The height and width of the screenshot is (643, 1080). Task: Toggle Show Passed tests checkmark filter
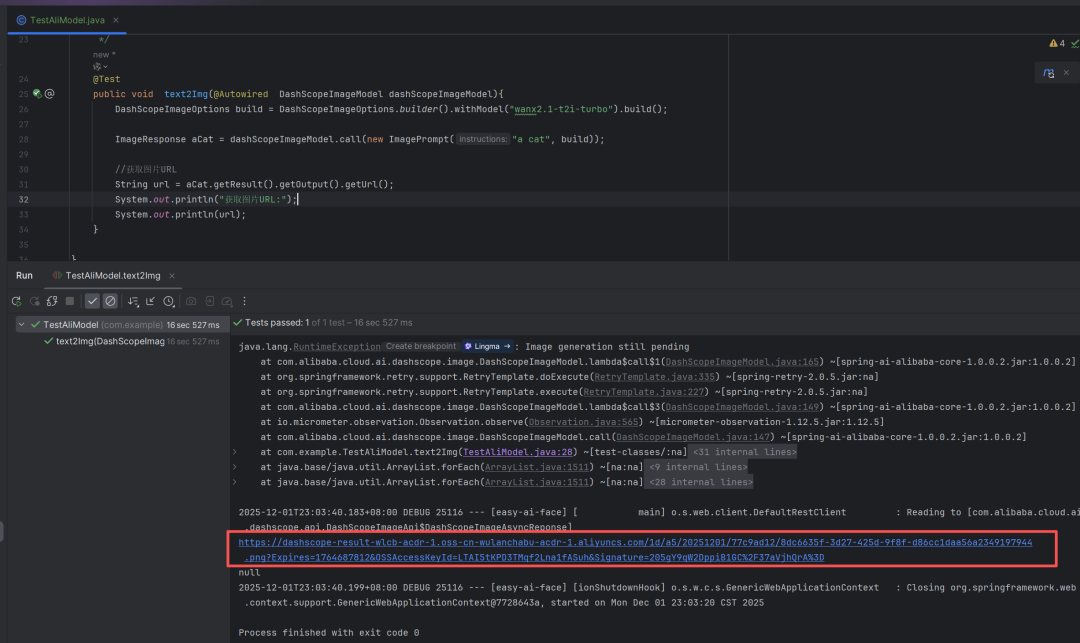pos(92,301)
